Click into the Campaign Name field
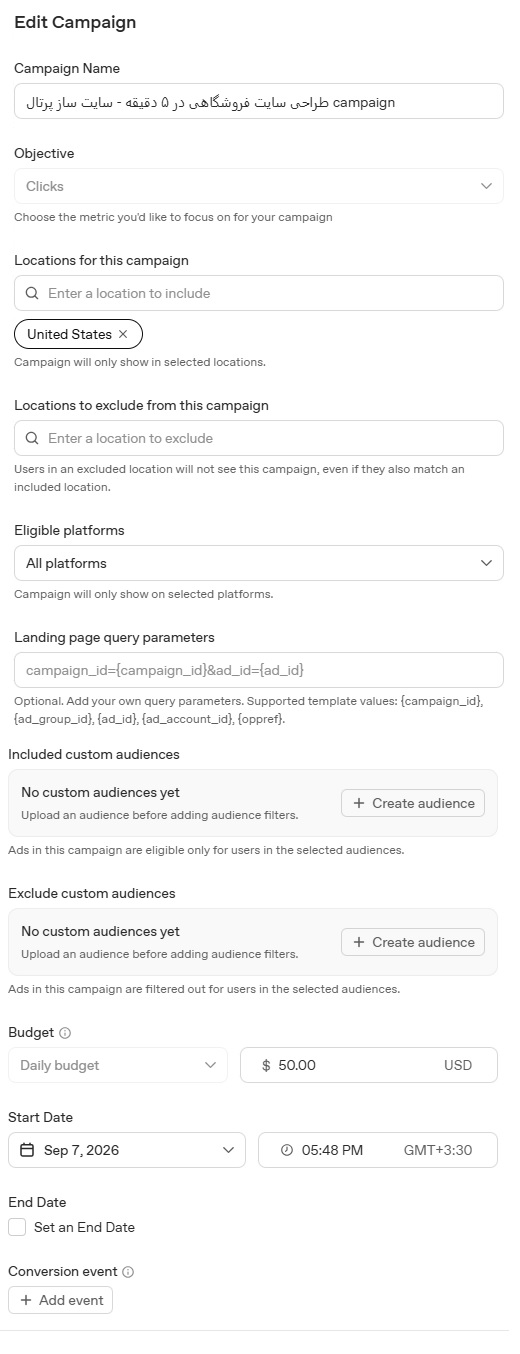The height and width of the screenshot is (1354, 520). (259, 101)
